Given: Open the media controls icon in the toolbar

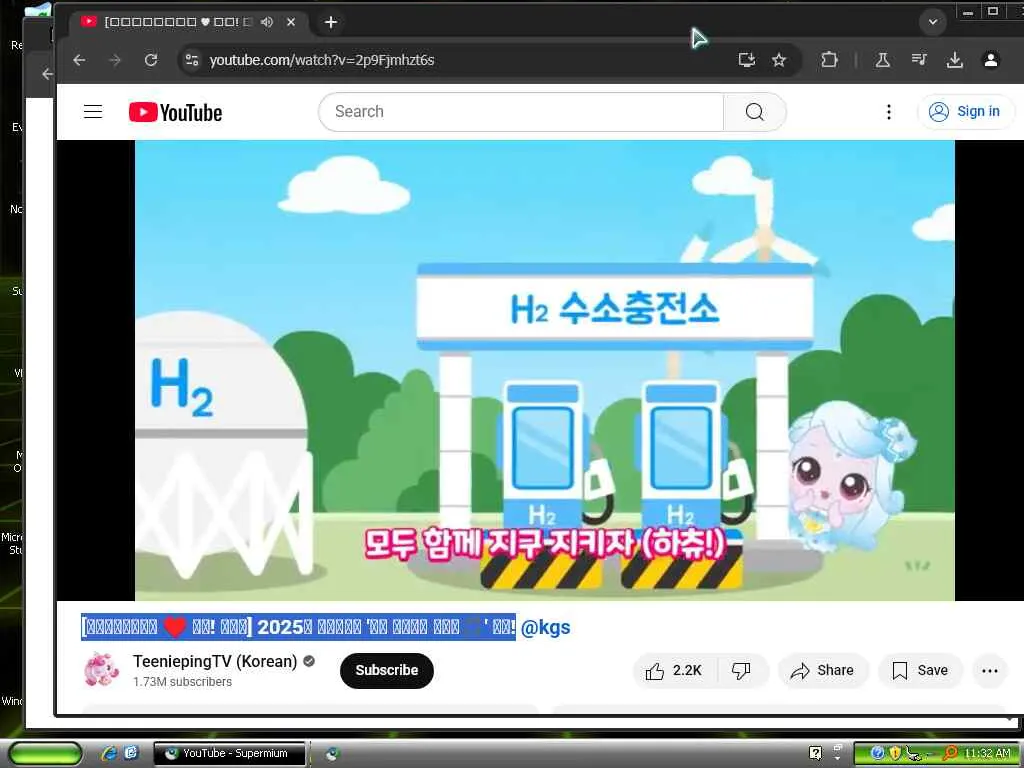Looking at the screenshot, I should [919, 60].
